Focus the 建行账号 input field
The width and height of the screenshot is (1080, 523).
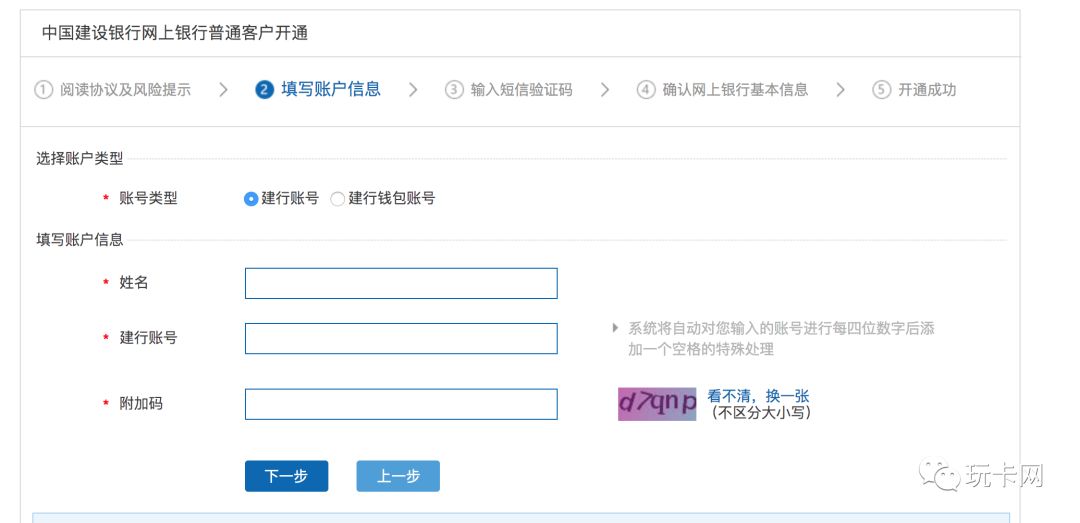point(401,338)
